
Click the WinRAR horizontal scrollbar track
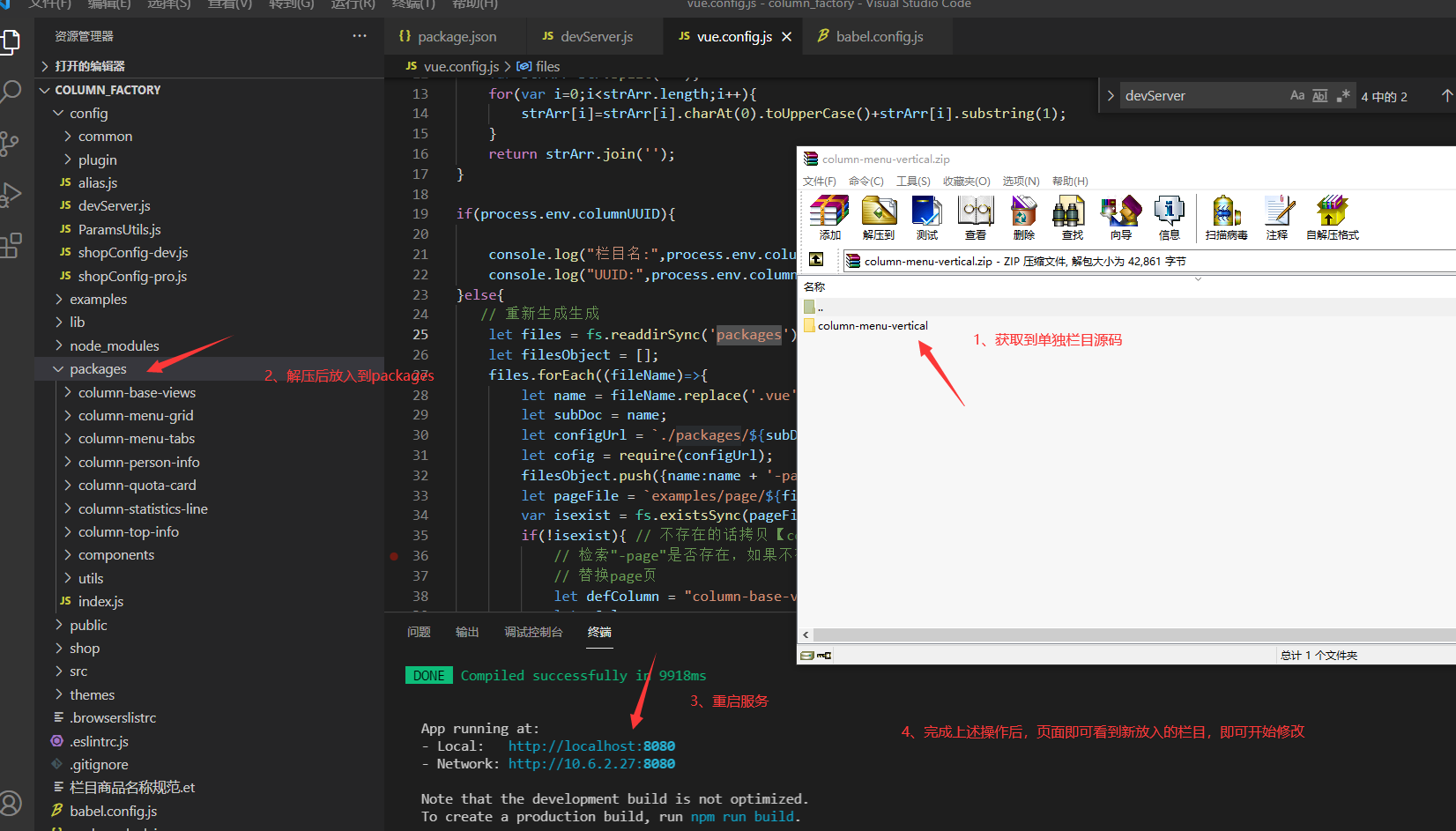1128,634
